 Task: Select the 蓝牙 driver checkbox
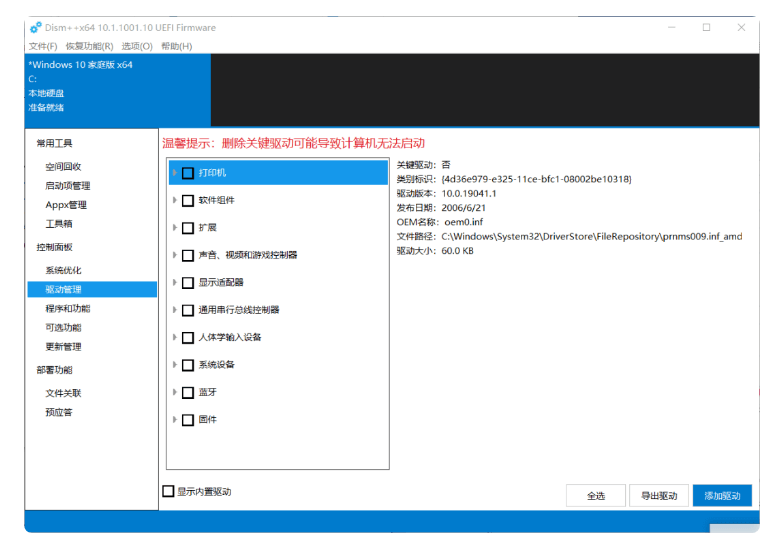coord(188,393)
